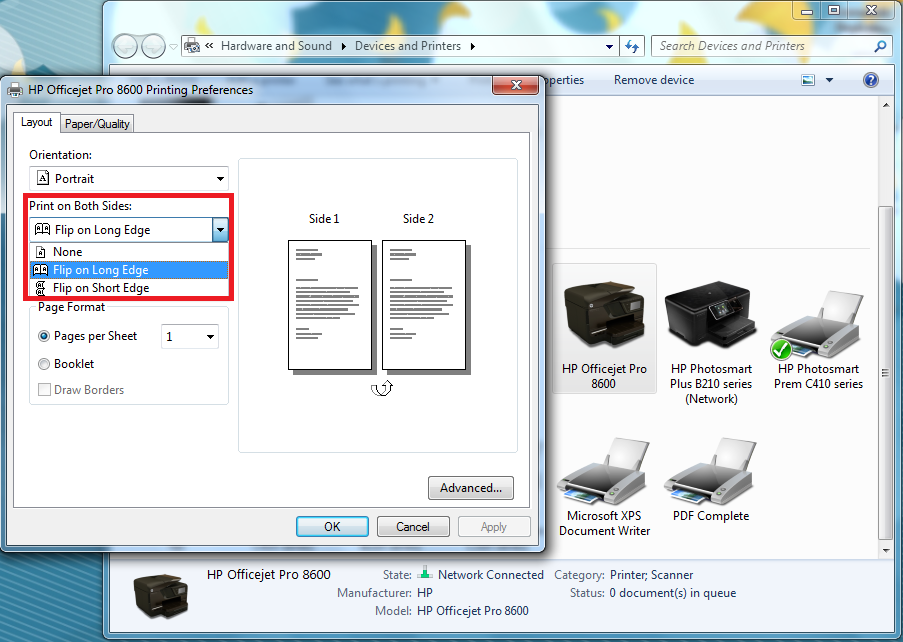
Task: Click the vertical scrollbar thumb in Devices window
Action: [886, 373]
